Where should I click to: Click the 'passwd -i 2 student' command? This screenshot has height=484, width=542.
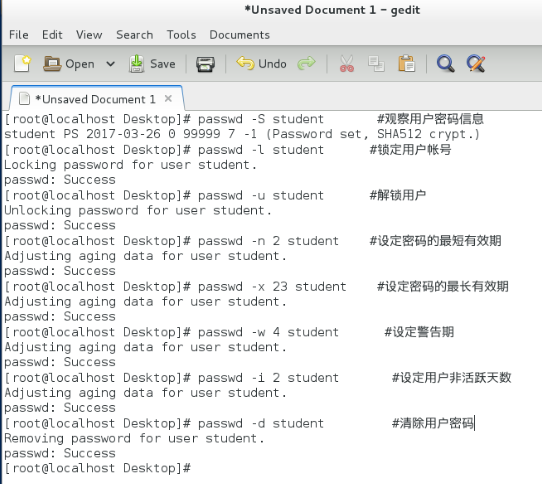[x=268, y=378]
